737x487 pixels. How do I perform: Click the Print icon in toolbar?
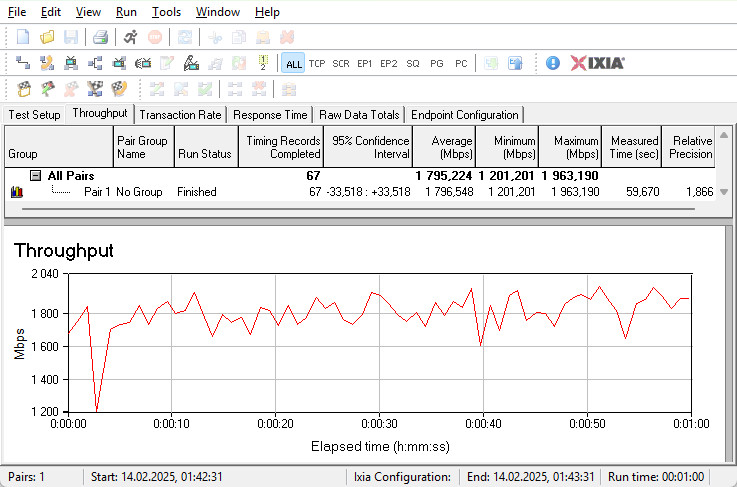(x=100, y=37)
